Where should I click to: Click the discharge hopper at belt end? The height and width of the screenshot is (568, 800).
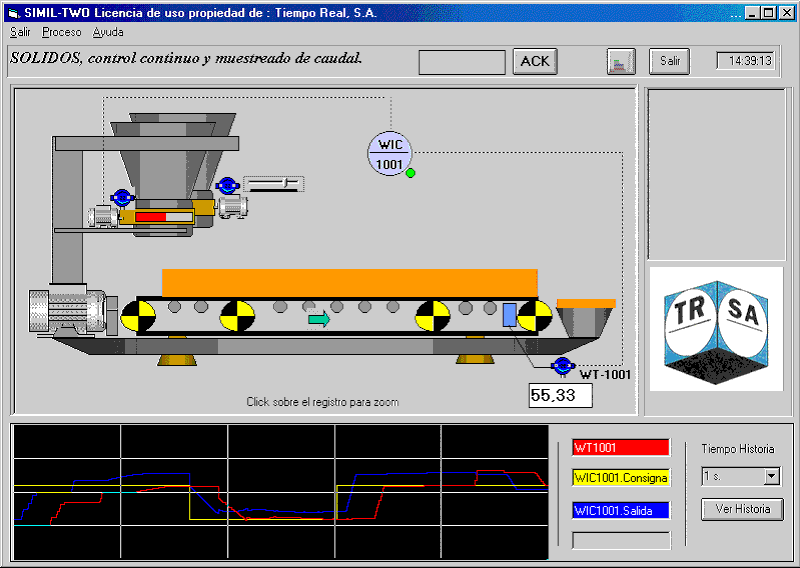pos(584,318)
